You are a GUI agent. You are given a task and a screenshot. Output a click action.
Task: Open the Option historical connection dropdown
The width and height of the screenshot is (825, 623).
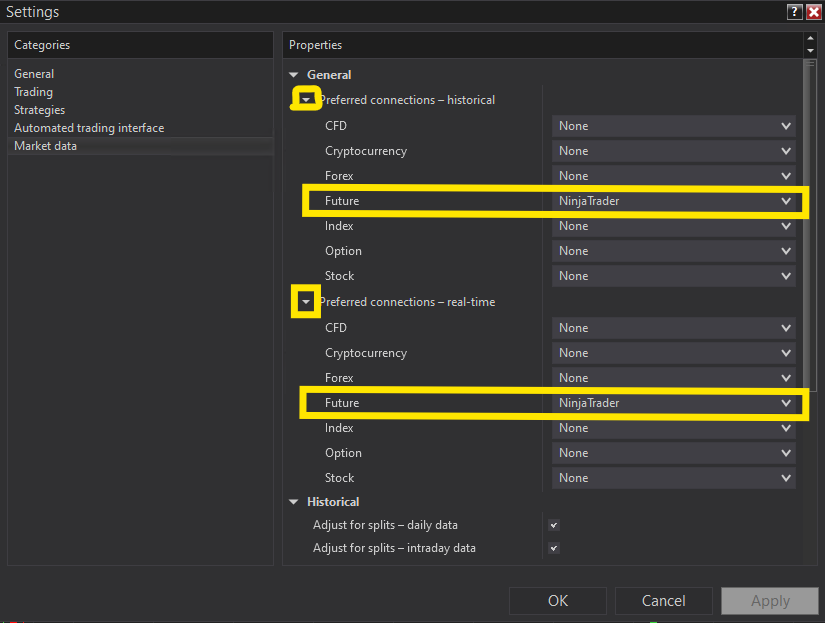pos(673,250)
